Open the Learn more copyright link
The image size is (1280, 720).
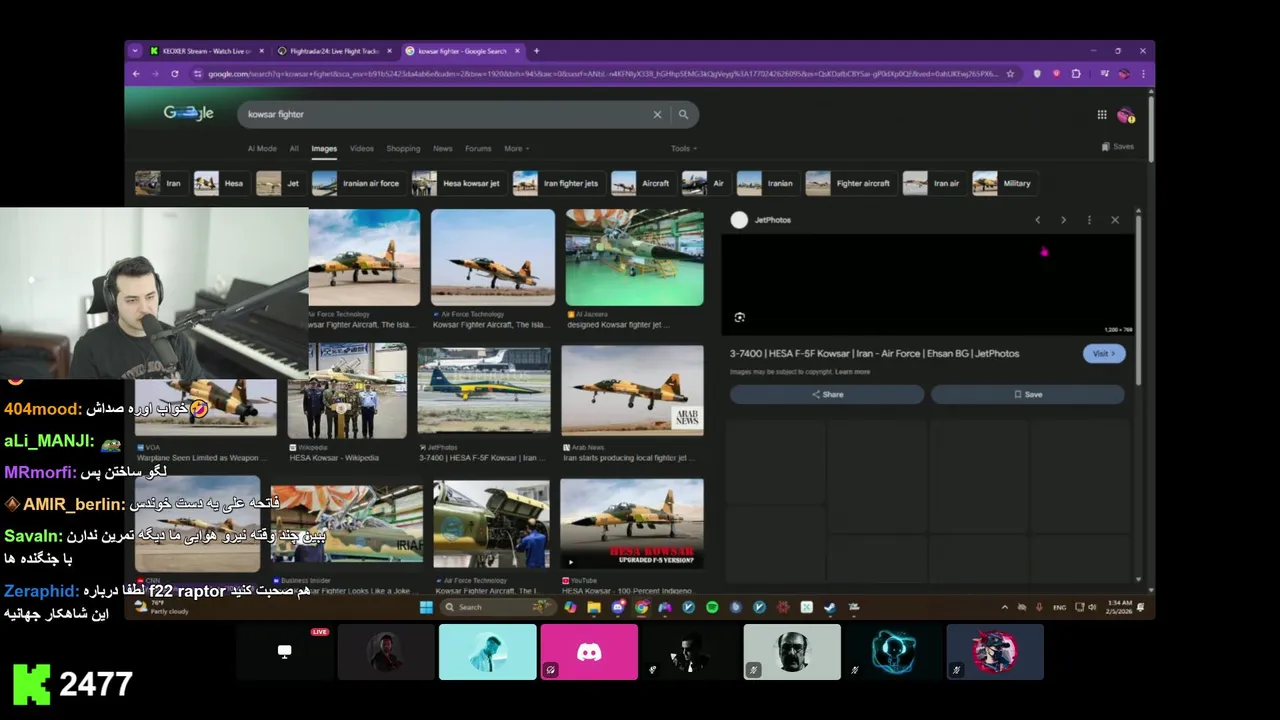(x=853, y=372)
